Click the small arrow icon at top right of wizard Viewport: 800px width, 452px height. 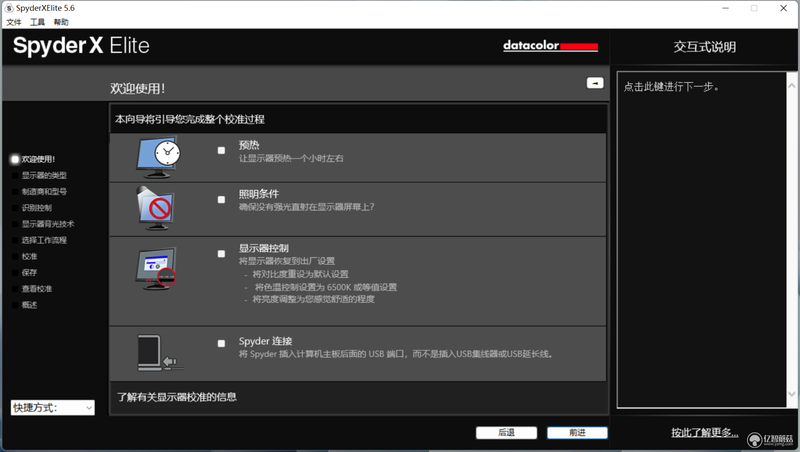[595, 83]
